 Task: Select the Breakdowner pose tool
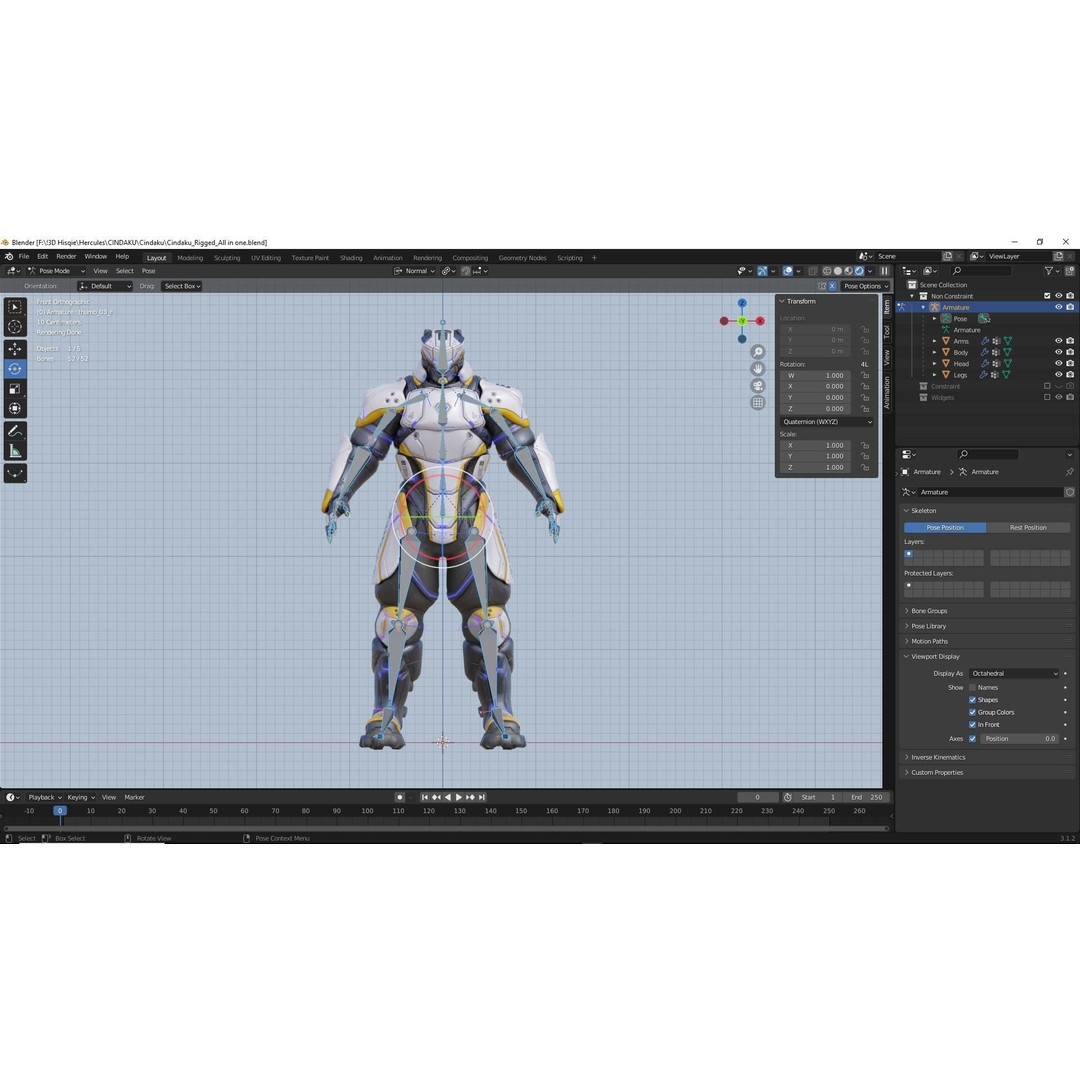[x=14, y=473]
